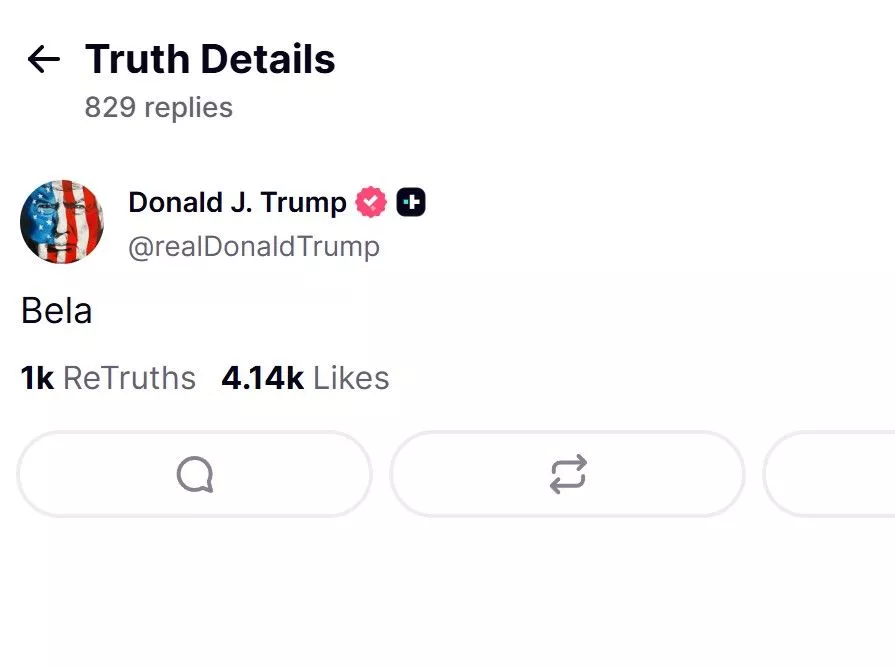Open the ReTruths label list
The width and height of the screenshot is (895, 667).
(x=129, y=378)
